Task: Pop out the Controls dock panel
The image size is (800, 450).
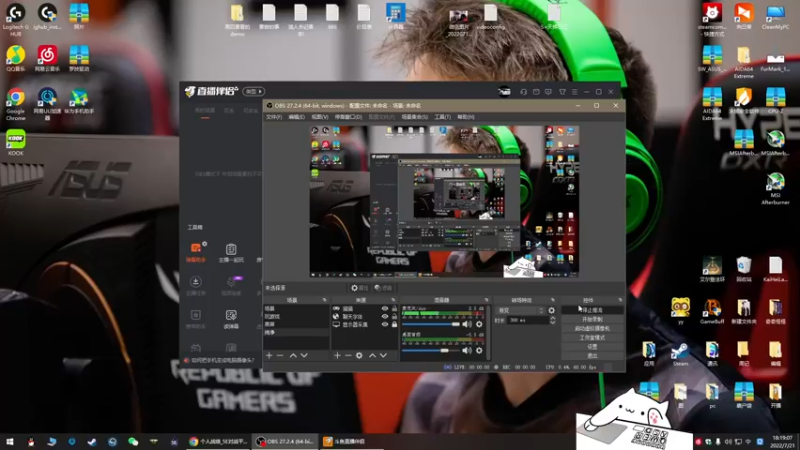Action: click(x=620, y=300)
